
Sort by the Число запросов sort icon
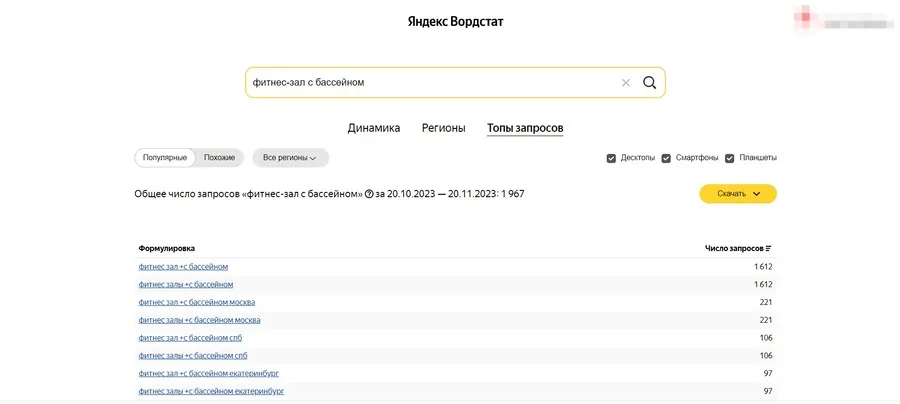click(x=769, y=248)
